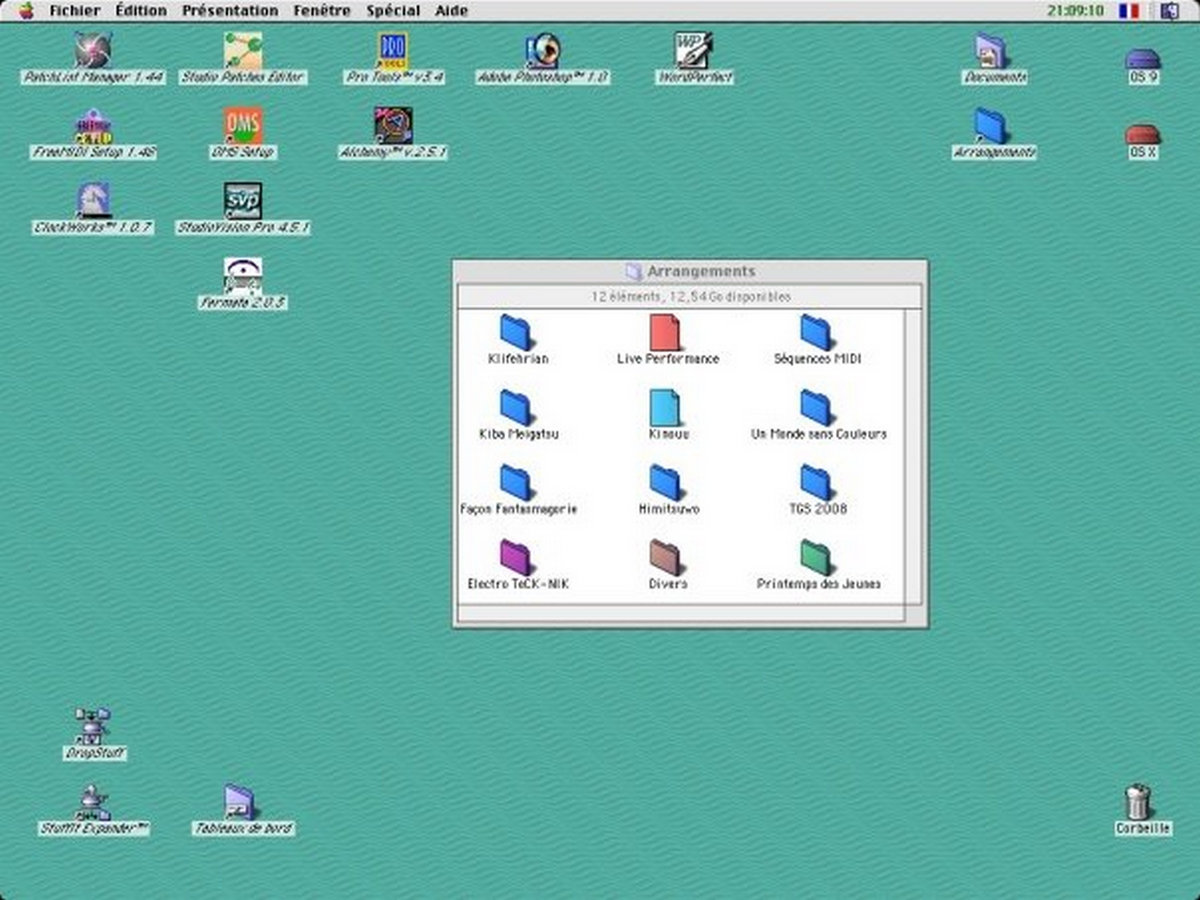1200x900 pixels.
Task: Open the Fichier menu
Action: (x=75, y=11)
